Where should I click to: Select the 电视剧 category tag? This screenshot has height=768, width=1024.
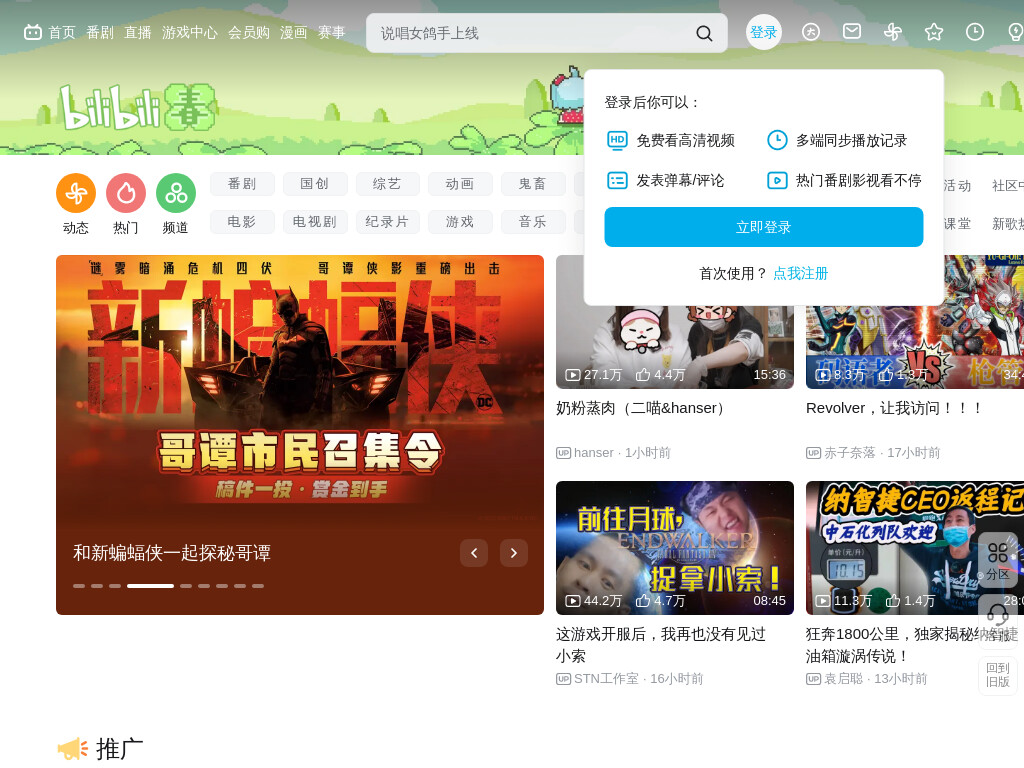315,222
